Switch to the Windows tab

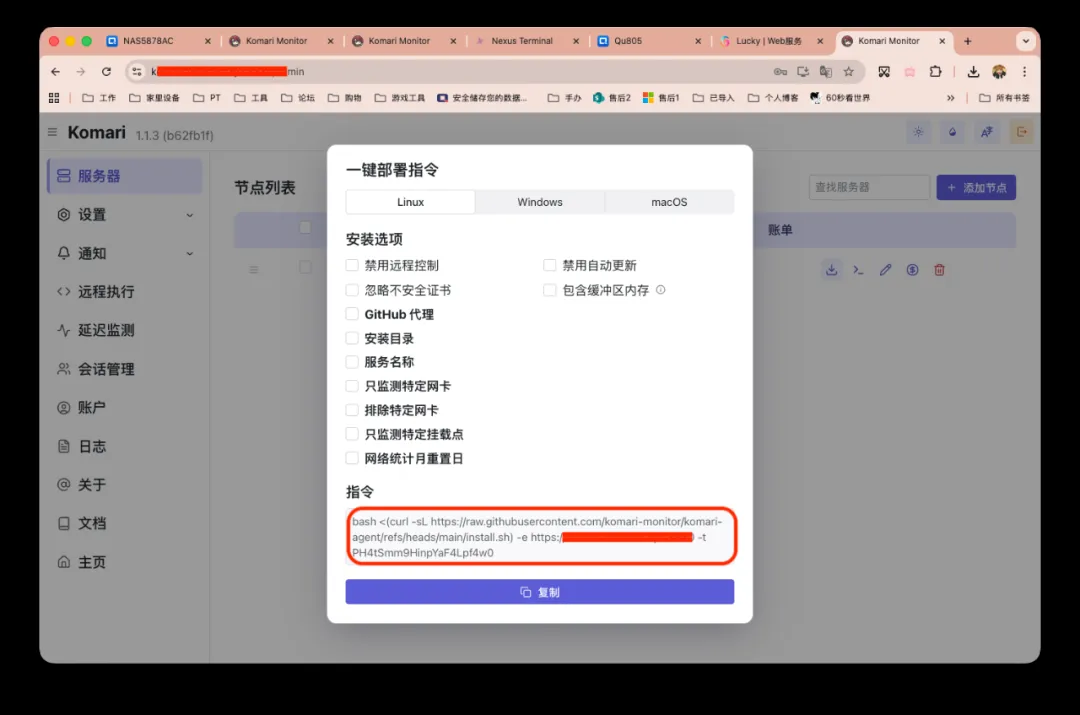tap(540, 202)
